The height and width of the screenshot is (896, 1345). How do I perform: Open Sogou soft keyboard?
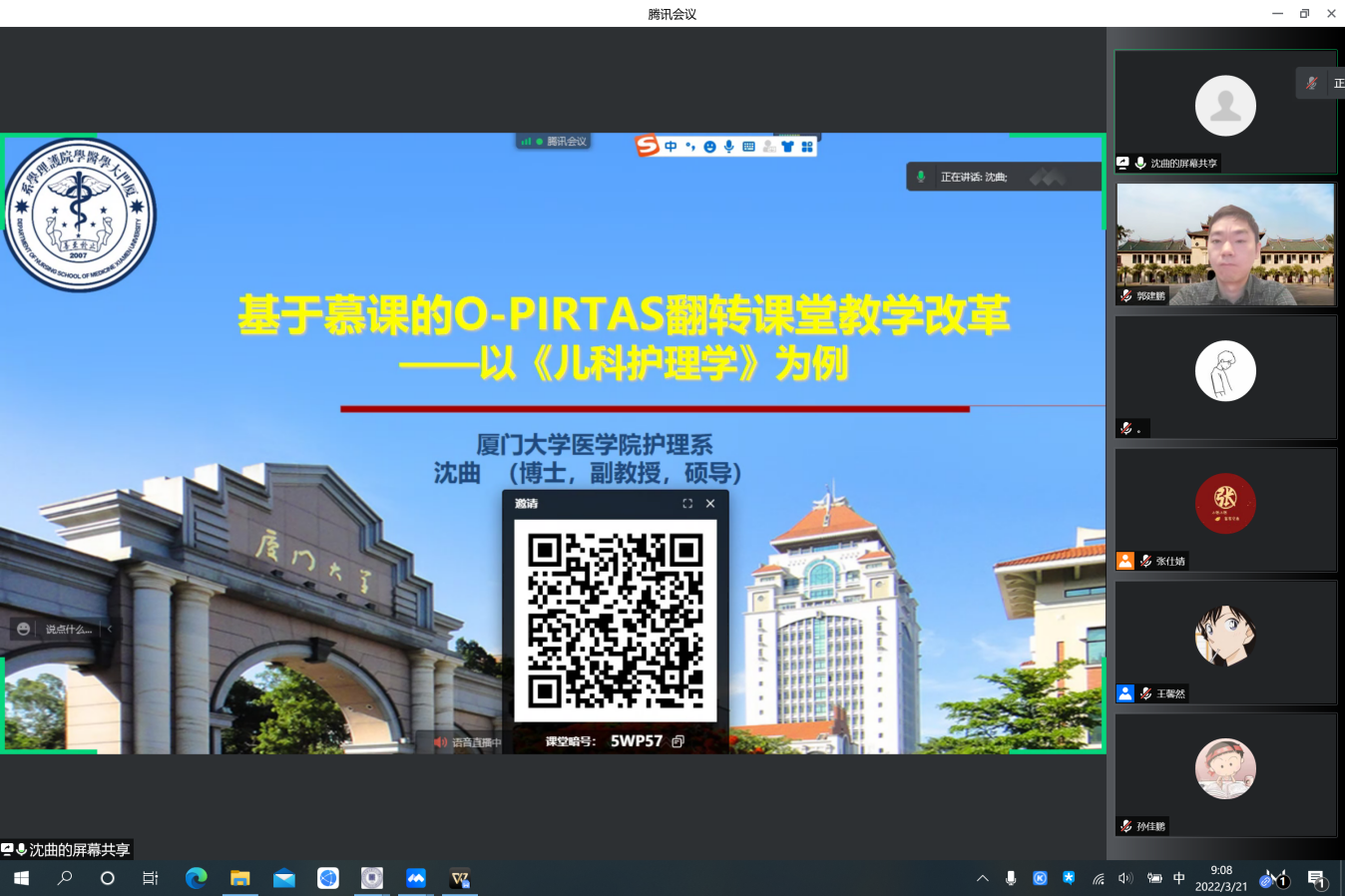[748, 147]
